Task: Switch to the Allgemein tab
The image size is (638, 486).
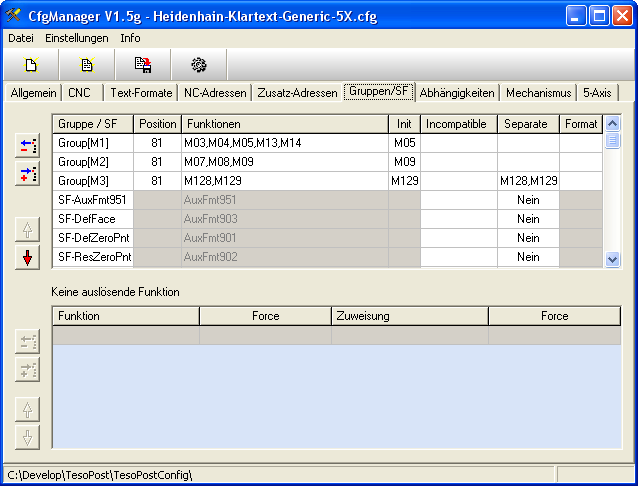Action: (x=33, y=93)
